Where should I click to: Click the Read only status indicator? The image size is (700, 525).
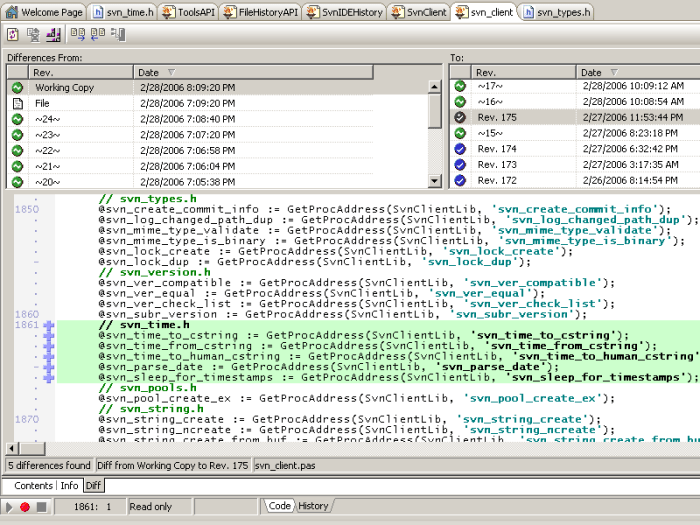click(150, 507)
